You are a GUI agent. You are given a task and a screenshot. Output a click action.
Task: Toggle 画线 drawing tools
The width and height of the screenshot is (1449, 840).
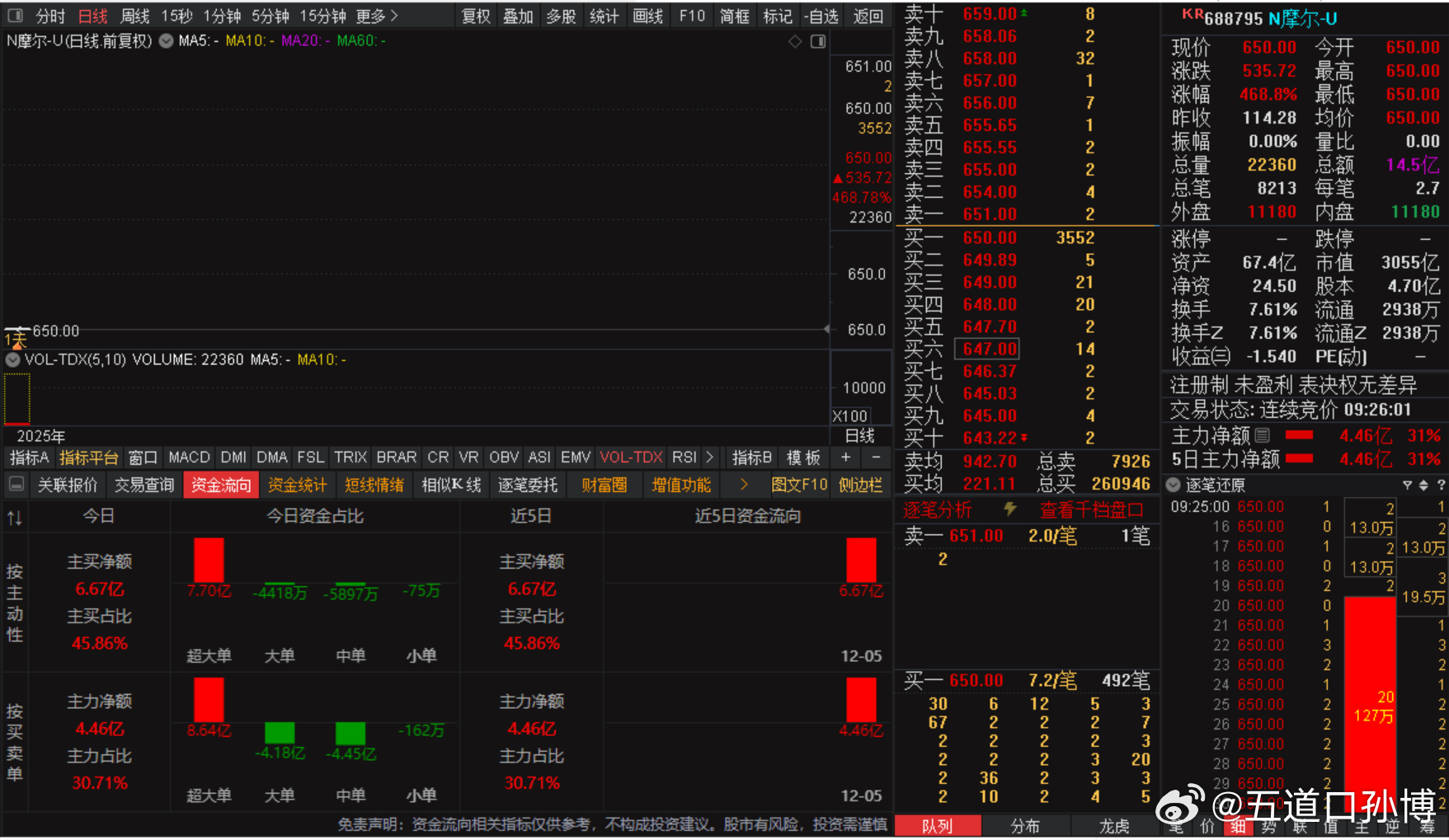[647, 16]
